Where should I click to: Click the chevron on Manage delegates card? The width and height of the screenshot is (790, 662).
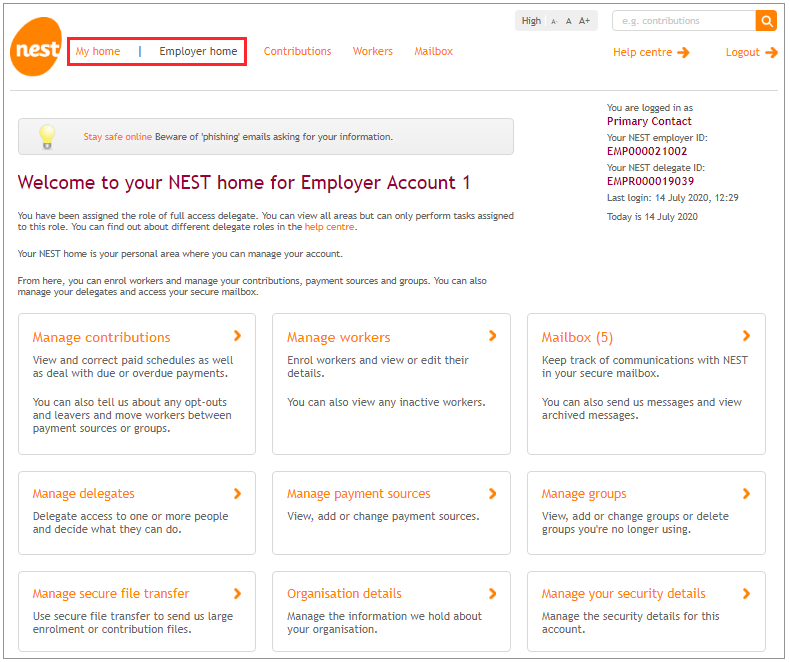click(238, 494)
